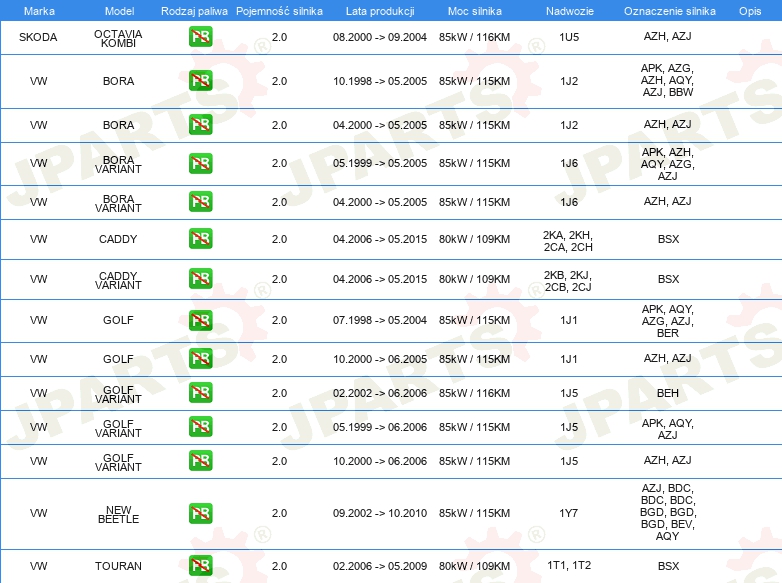Click the Rodzaj paliwa column header
The height and width of the screenshot is (583, 782).
click(x=194, y=11)
